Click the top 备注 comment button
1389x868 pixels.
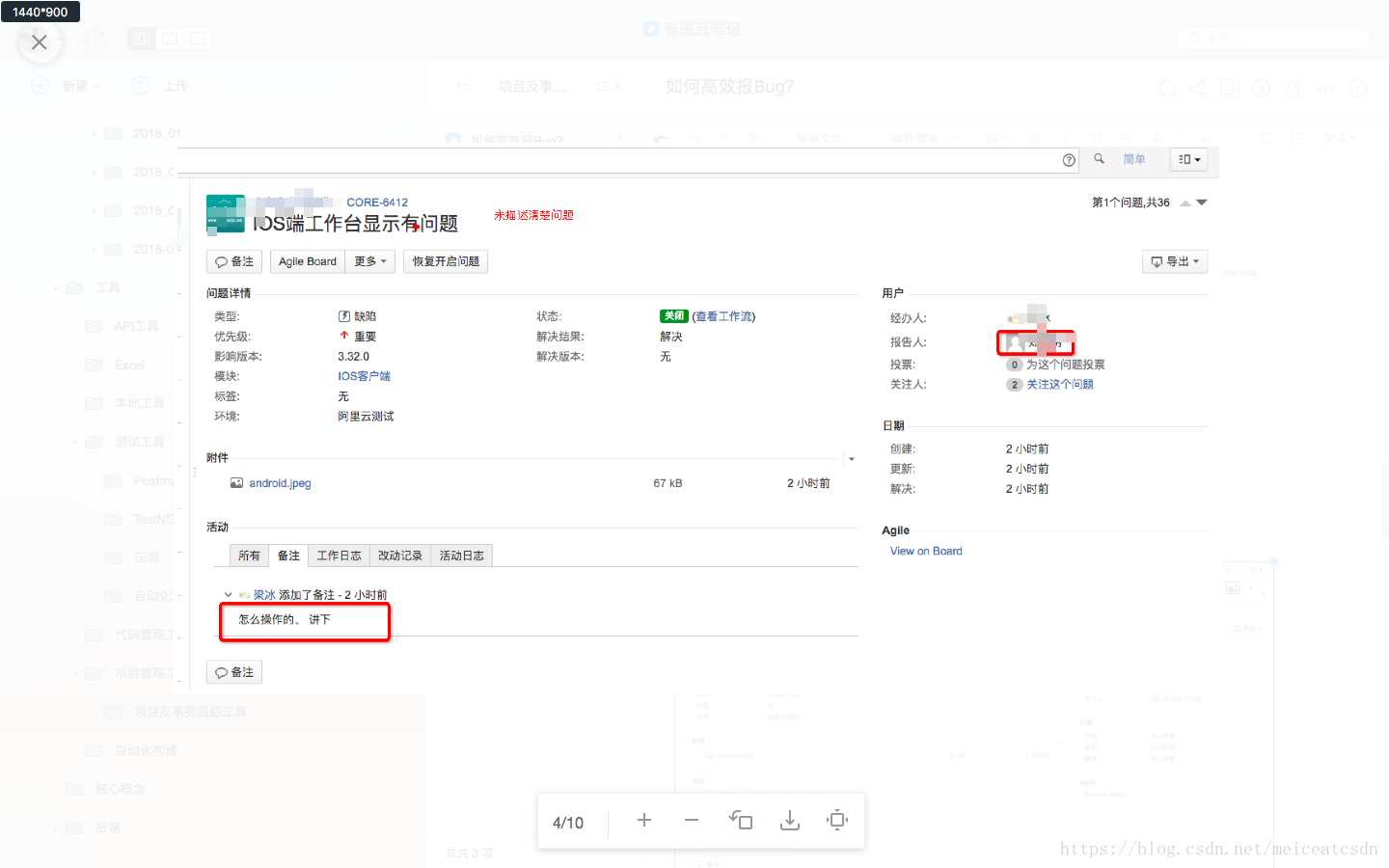pos(234,261)
